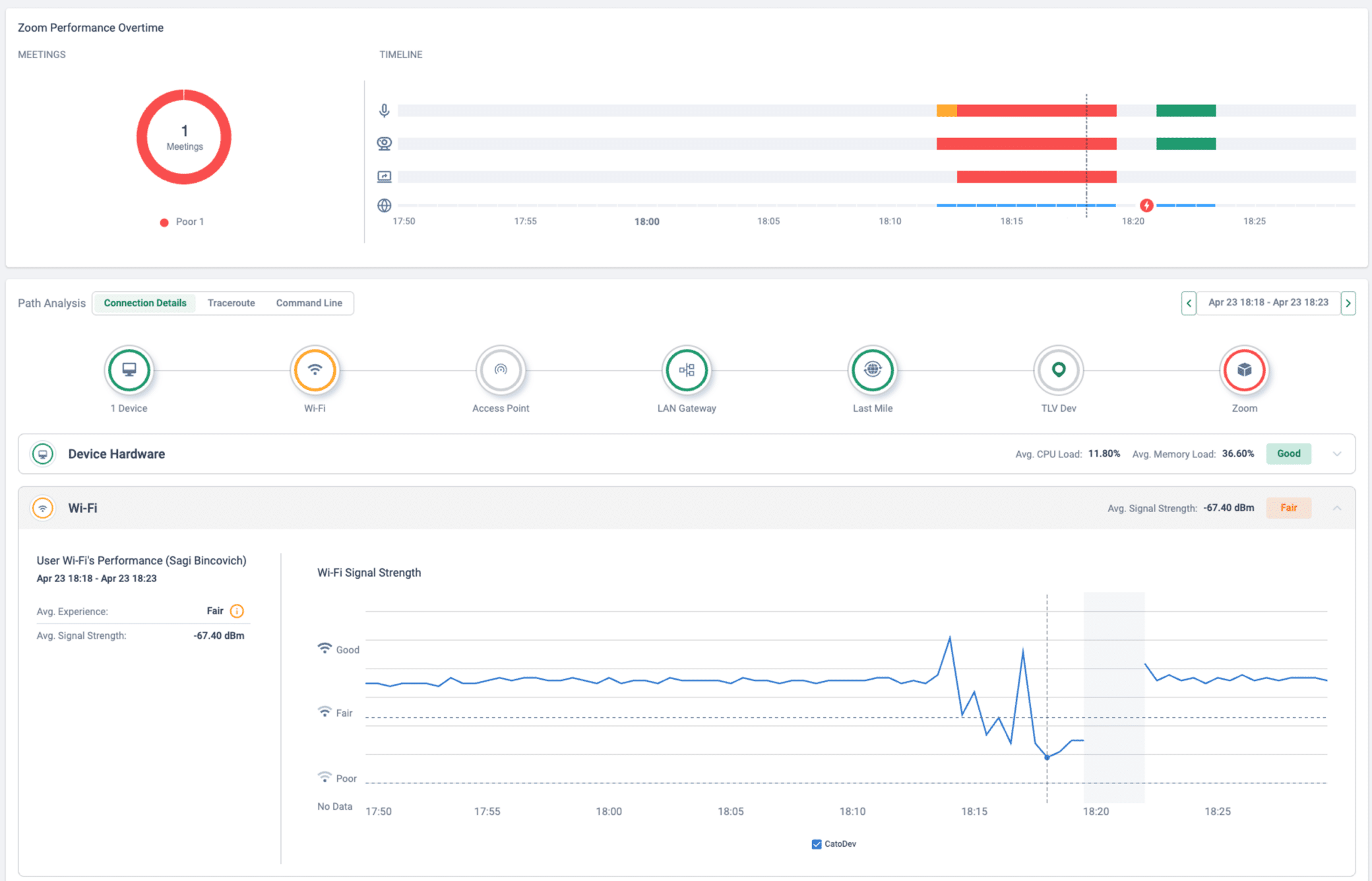Go to next time range arrow

pyautogui.click(x=1348, y=303)
